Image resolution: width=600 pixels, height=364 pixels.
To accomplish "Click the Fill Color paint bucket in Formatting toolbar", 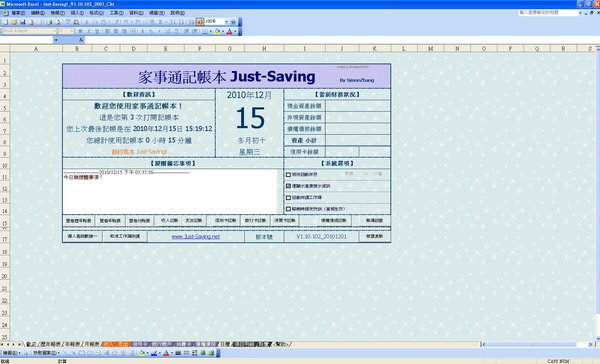I will pos(217,31).
